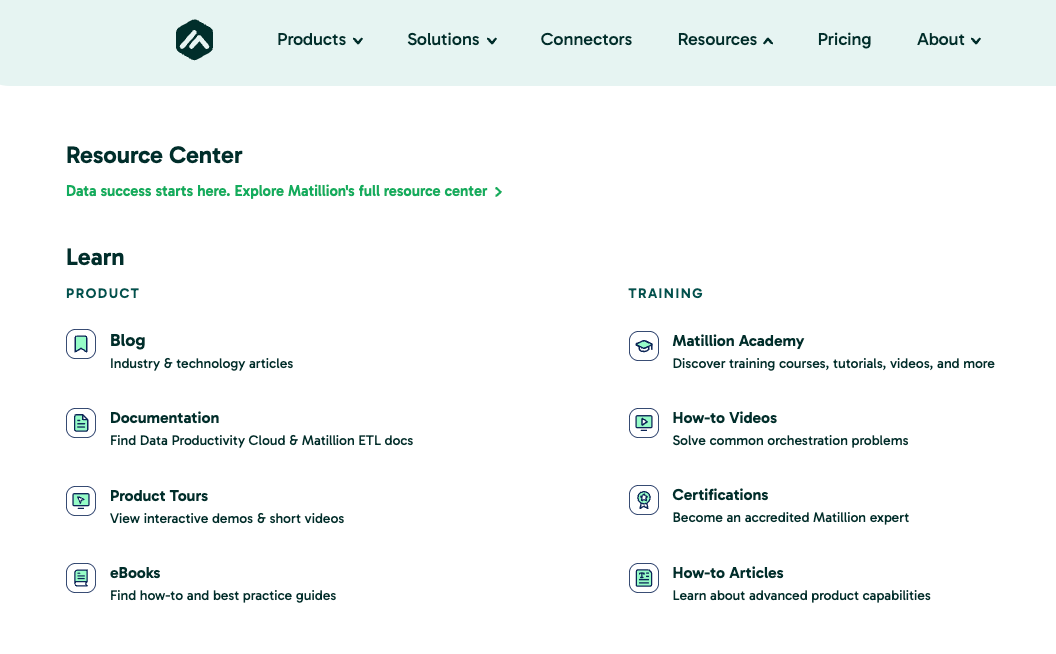This screenshot has height=654, width=1056.
Task: Click the Learn heading
Action: 95,257
